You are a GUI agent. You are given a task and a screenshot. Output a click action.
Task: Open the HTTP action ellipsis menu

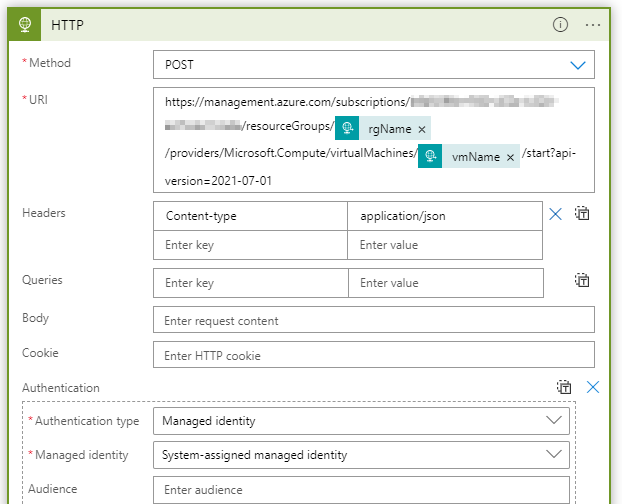(593, 25)
